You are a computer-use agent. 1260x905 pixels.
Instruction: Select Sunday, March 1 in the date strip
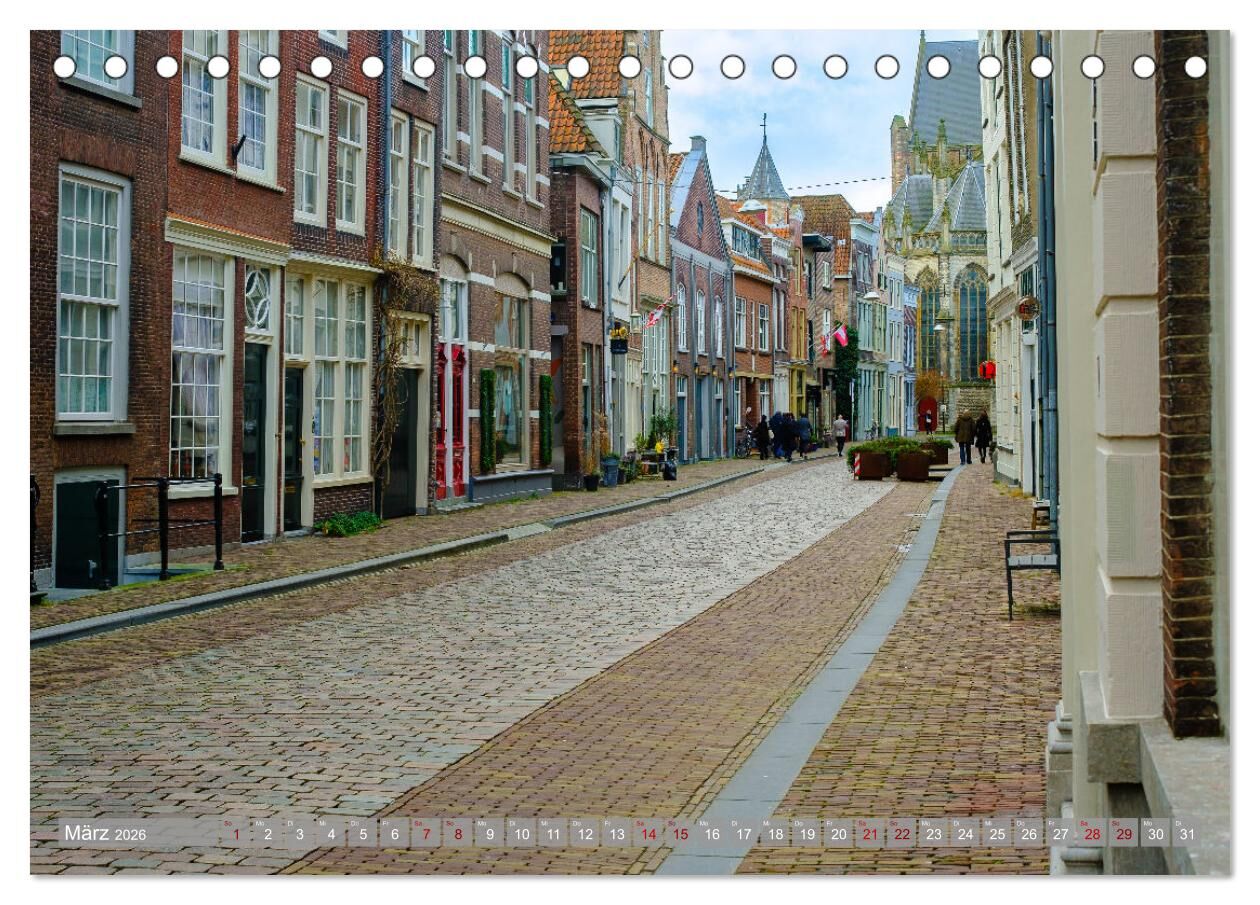point(235,833)
